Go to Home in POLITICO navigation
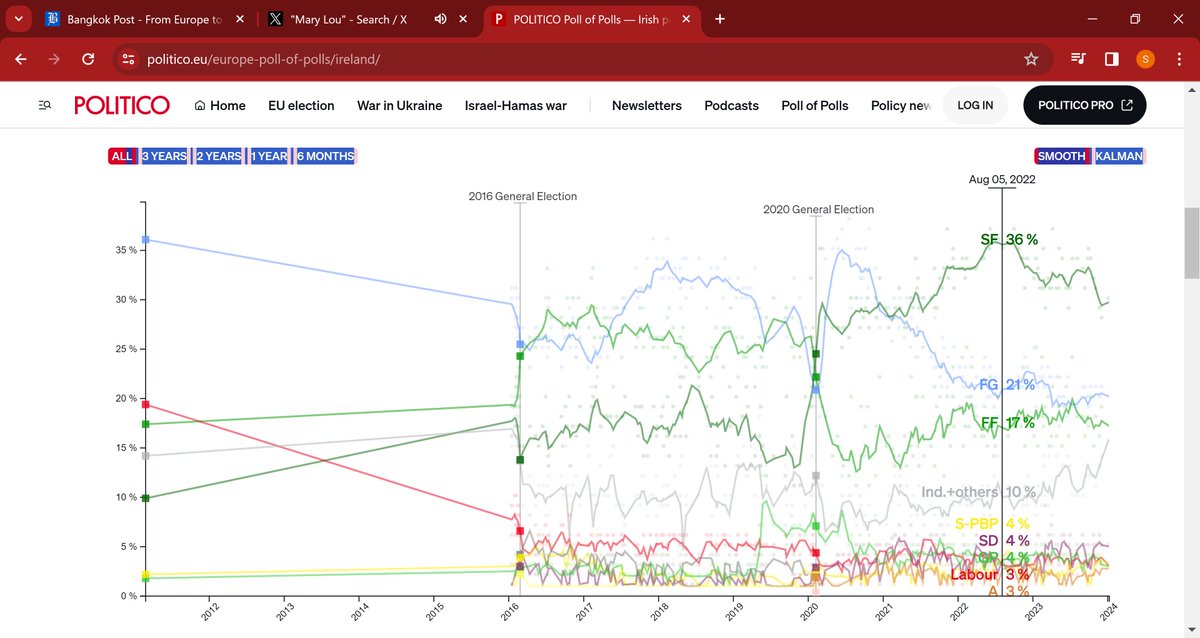The image size is (1200, 638). point(220,105)
